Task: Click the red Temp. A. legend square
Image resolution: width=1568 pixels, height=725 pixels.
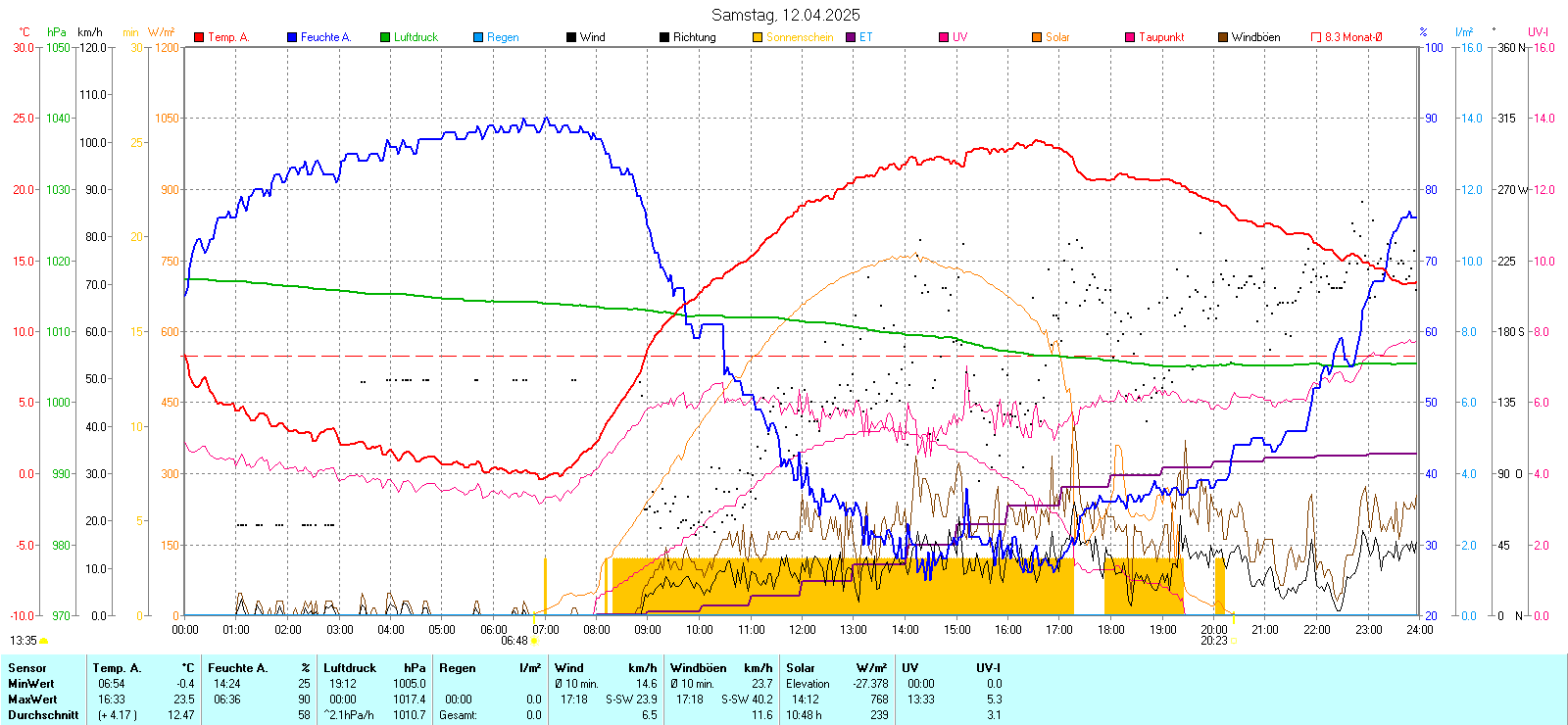Action: pos(199,37)
